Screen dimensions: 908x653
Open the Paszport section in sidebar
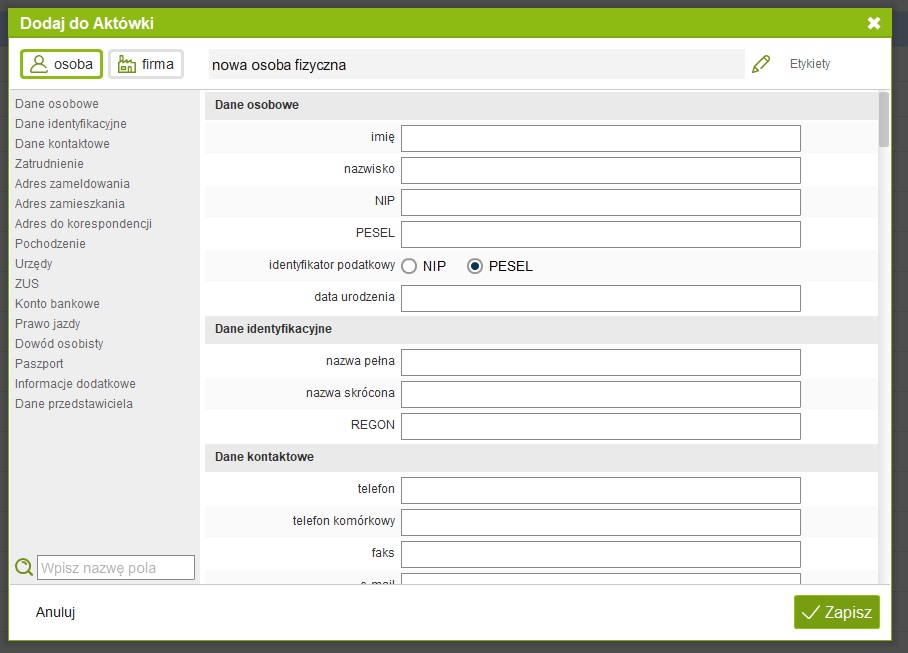[39, 364]
